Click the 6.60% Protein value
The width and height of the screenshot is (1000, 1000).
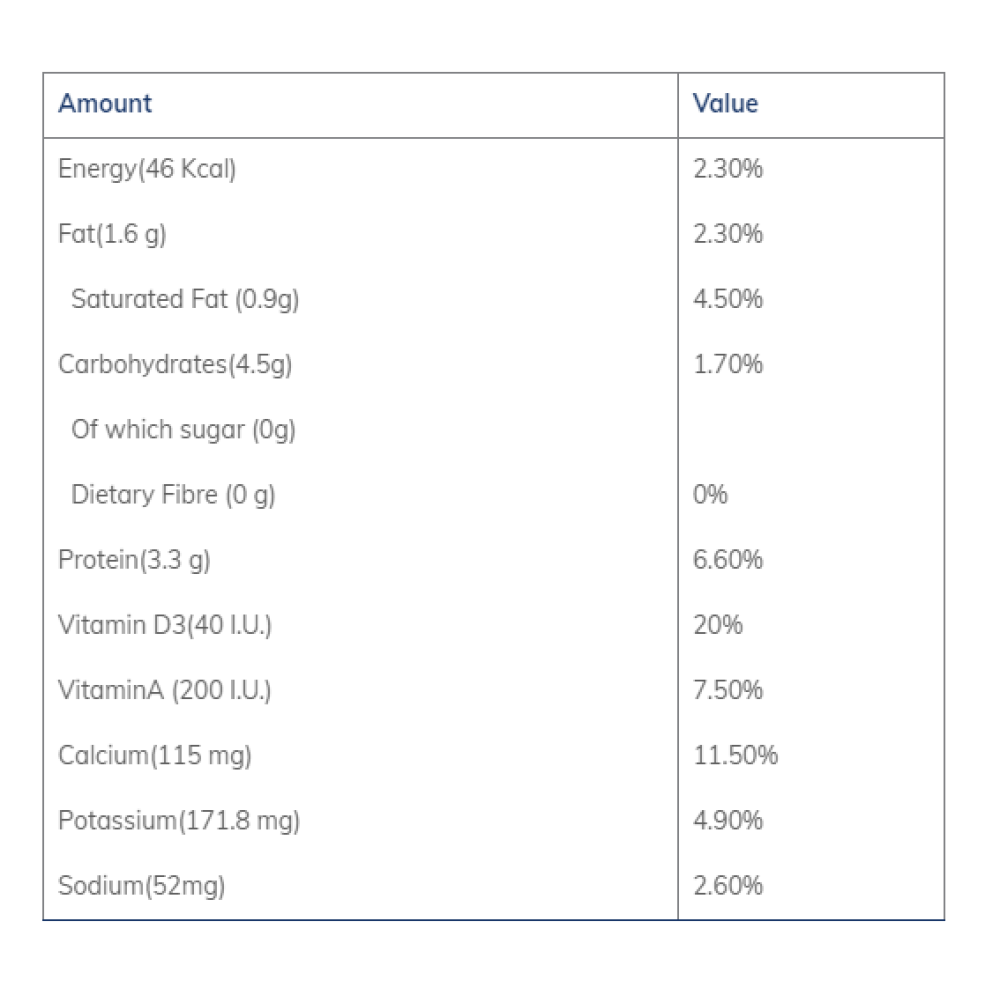click(x=728, y=560)
